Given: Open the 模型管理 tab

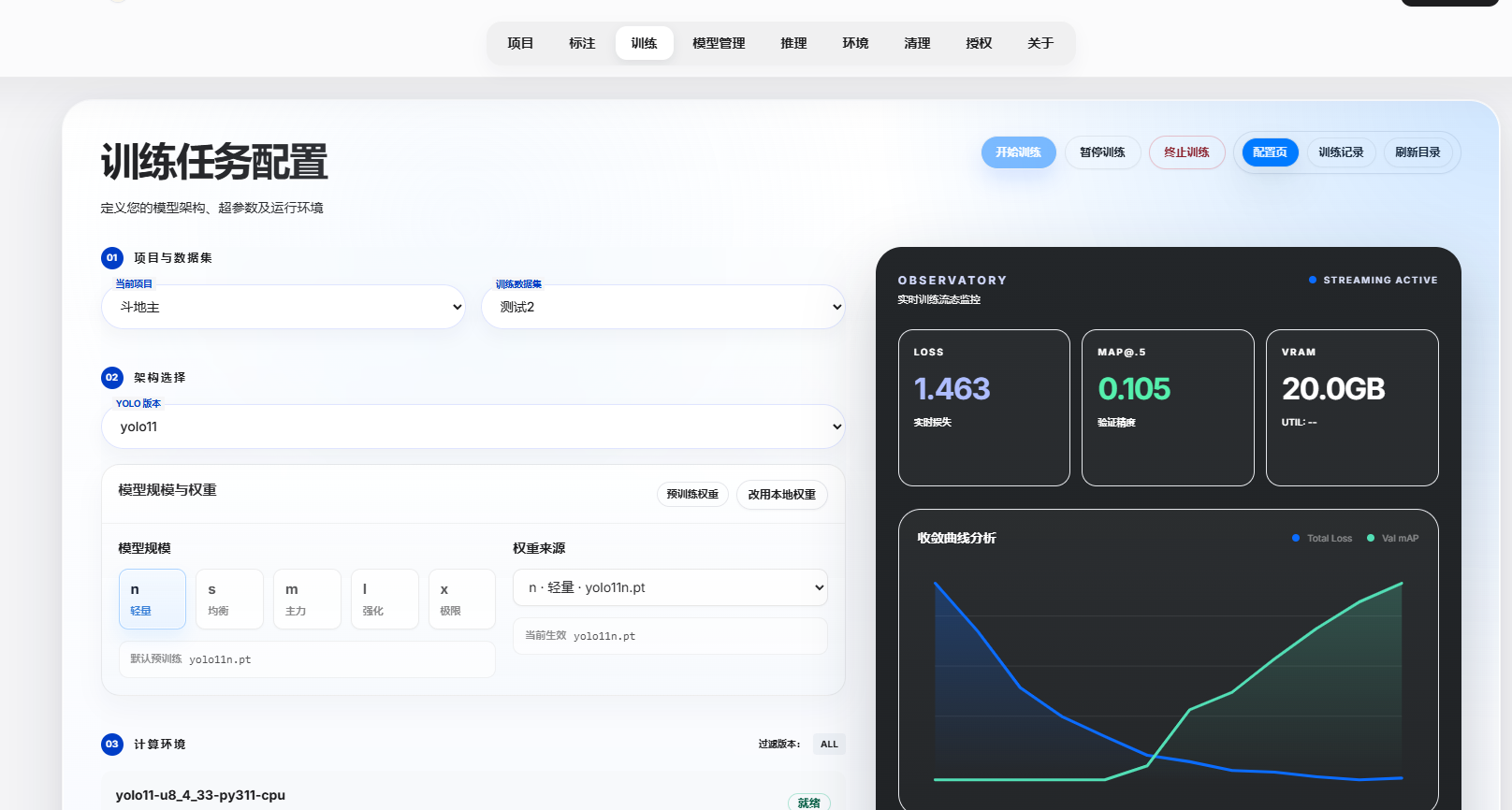Looking at the screenshot, I should pyautogui.click(x=719, y=43).
